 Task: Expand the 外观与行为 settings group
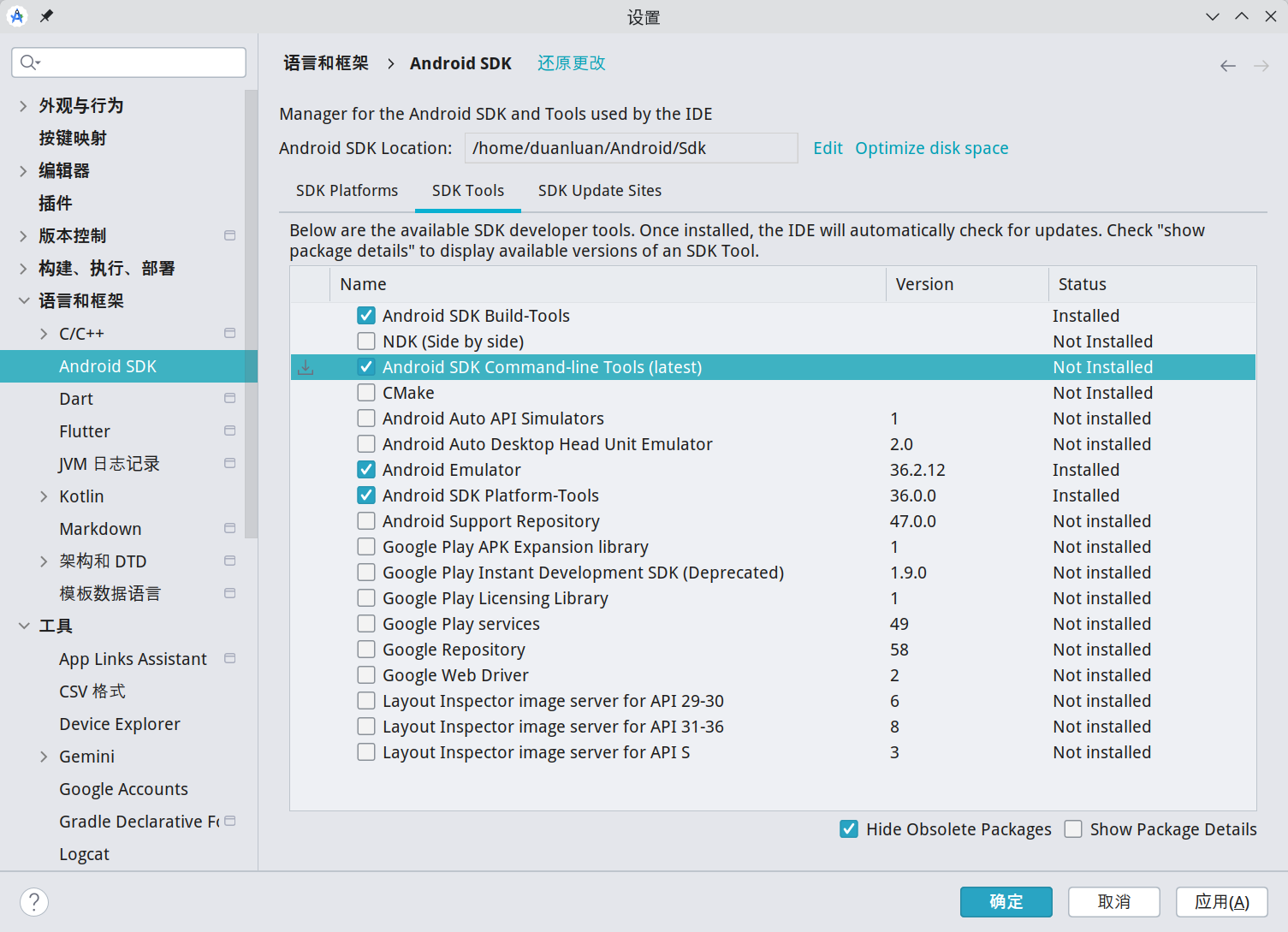coord(24,105)
